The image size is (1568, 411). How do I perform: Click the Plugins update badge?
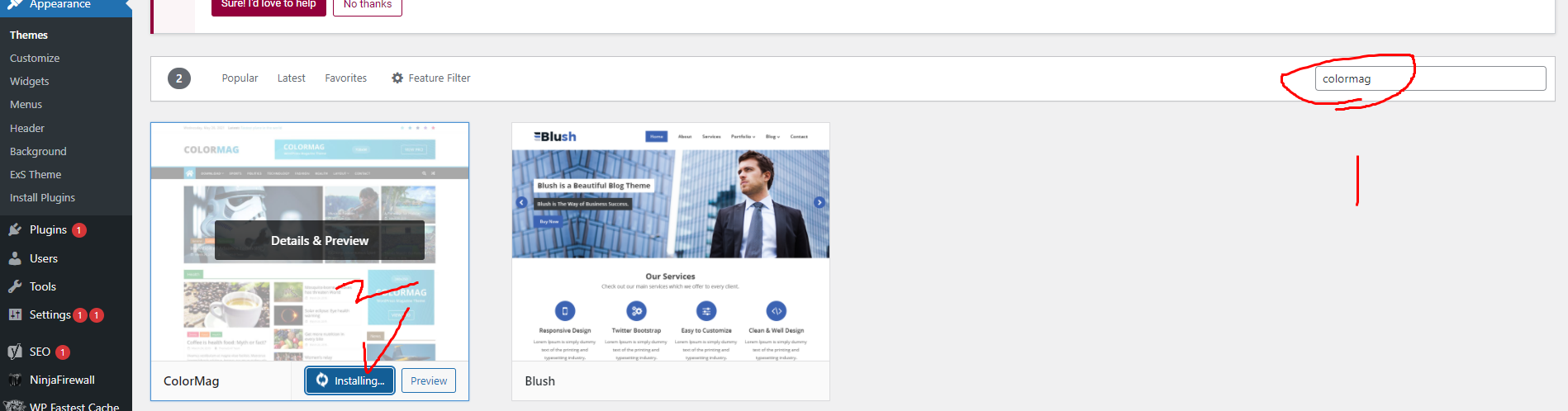tap(79, 230)
